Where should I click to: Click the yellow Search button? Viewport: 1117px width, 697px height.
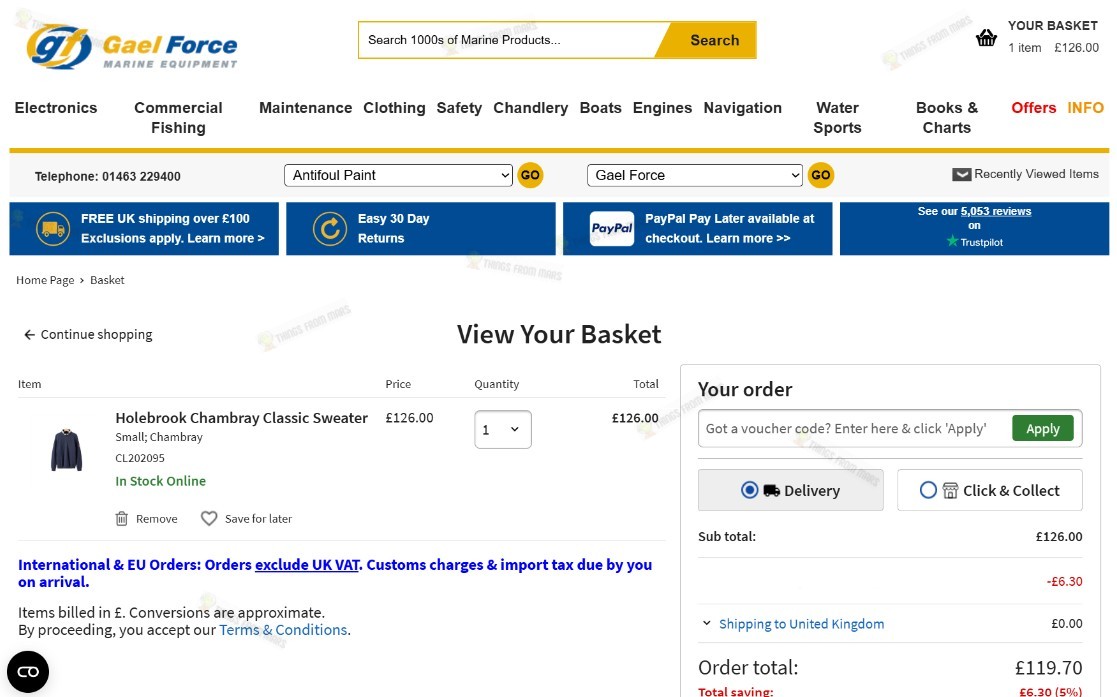click(x=706, y=40)
